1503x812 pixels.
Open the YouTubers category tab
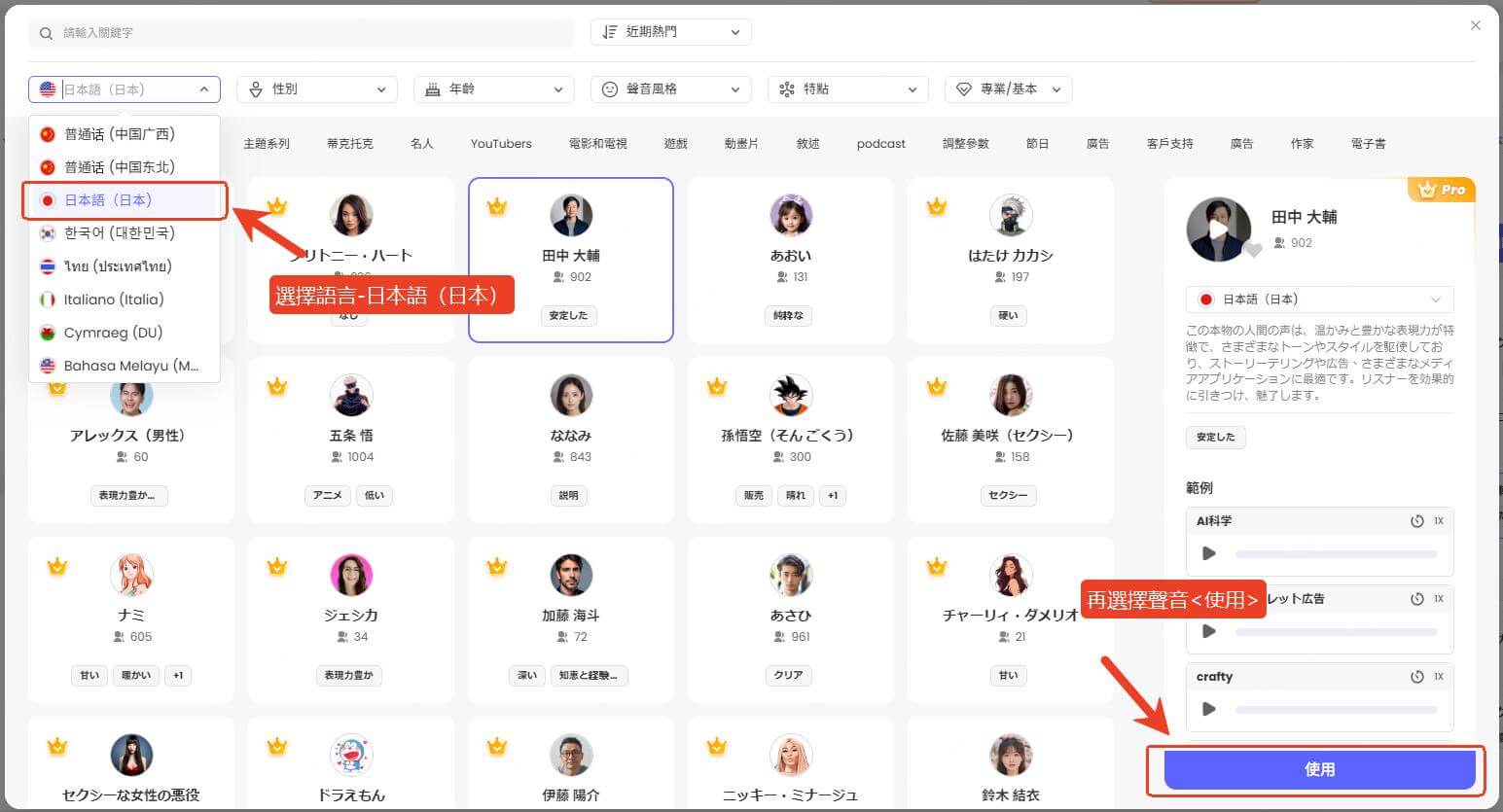(501, 144)
